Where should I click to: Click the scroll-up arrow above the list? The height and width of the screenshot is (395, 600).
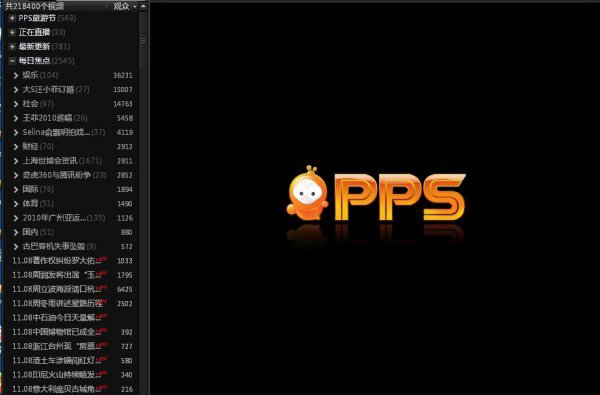(x=143, y=6)
